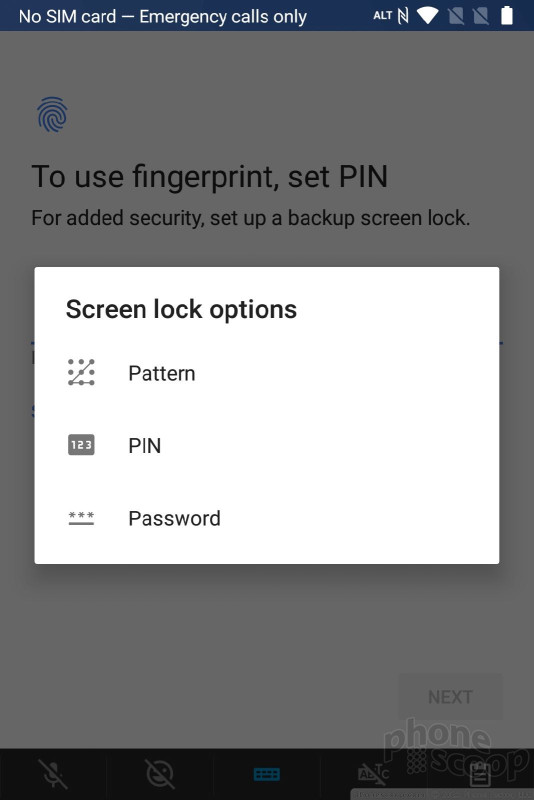534x800 pixels.
Task: Tap the Wi-Fi status icon
Action: click(427, 16)
